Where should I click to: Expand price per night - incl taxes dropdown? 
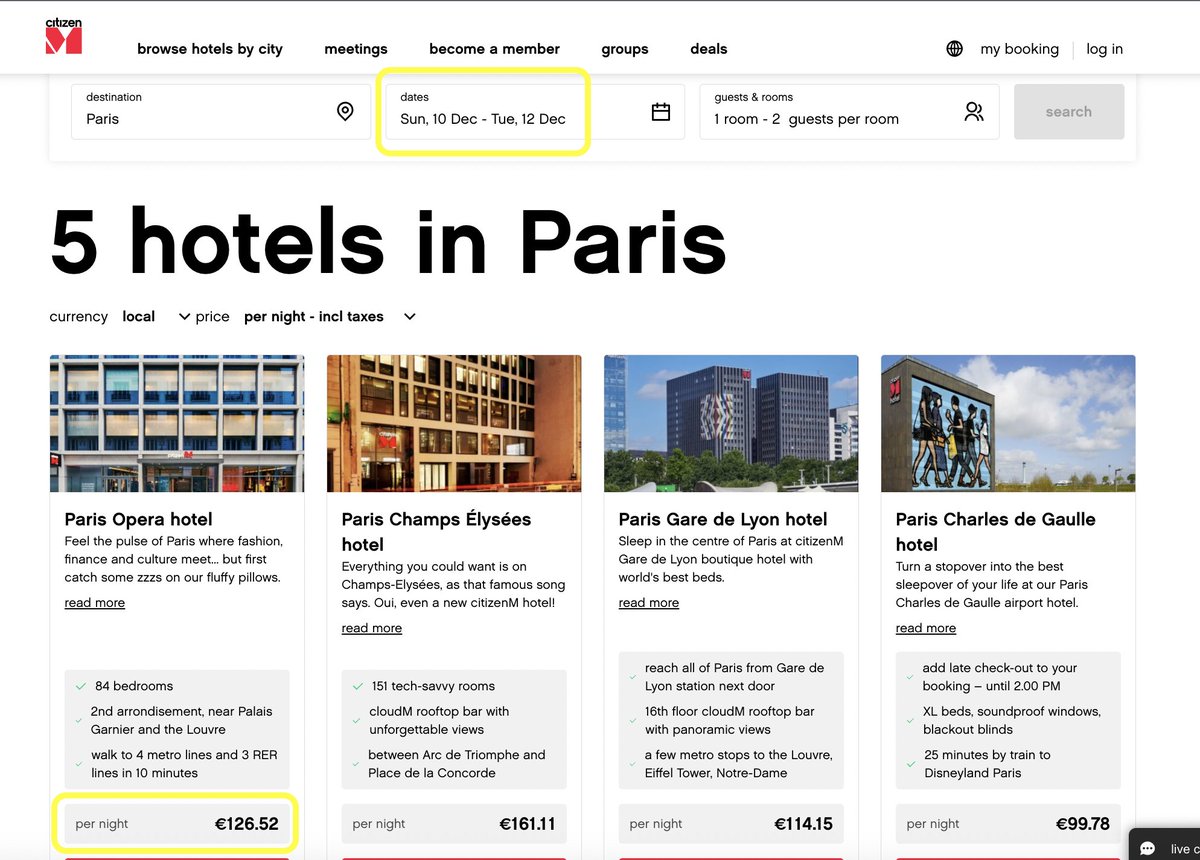330,317
